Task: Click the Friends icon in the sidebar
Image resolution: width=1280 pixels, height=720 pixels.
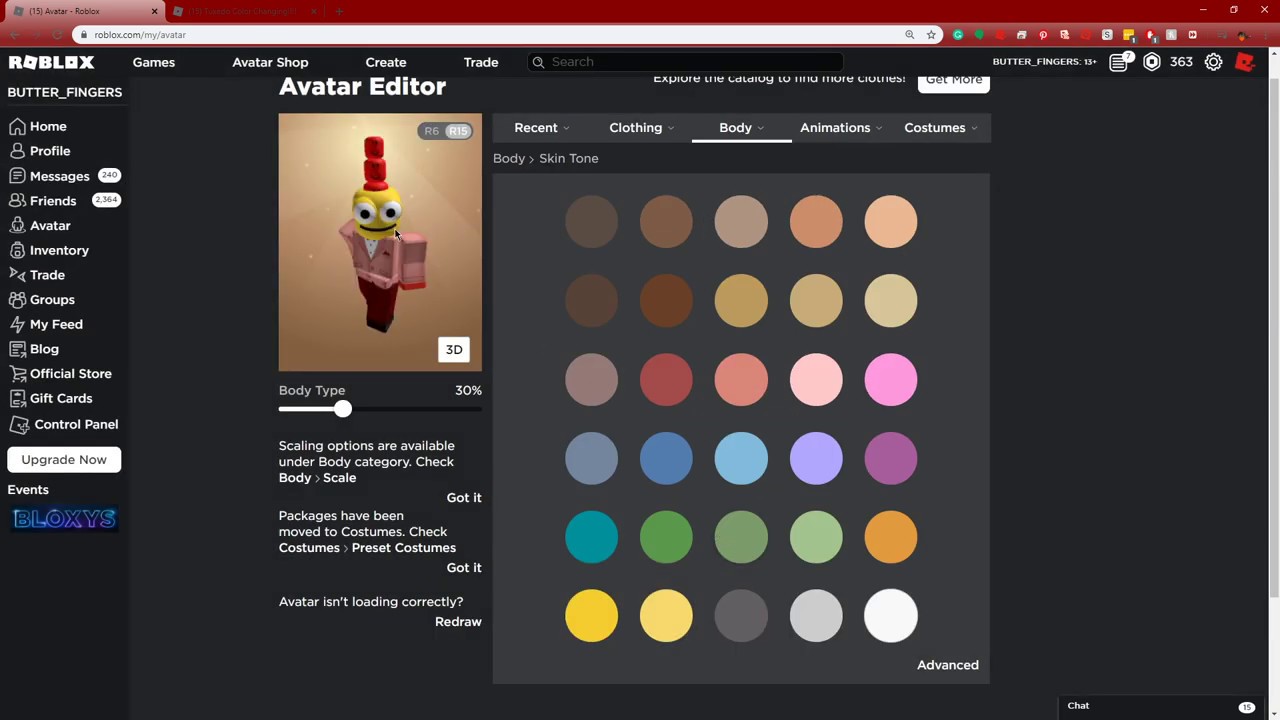Action: click(x=17, y=201)
